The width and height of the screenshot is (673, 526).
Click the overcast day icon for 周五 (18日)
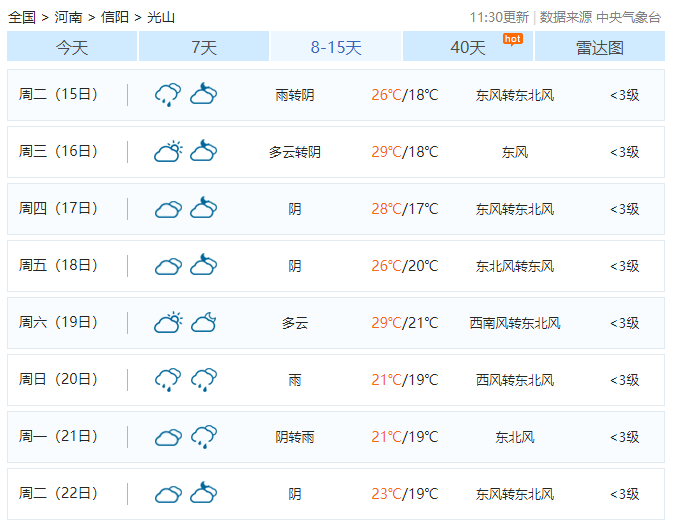tap(167, 266)
